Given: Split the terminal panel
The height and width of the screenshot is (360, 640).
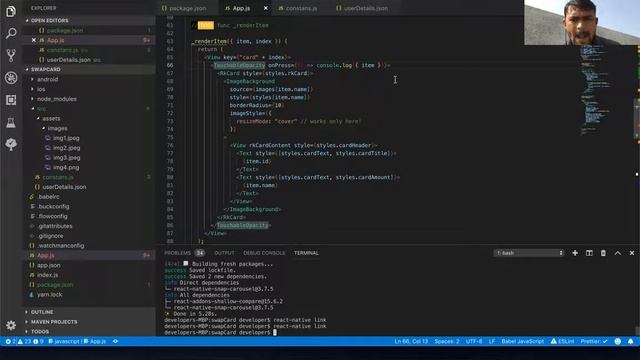Looking at the screenshot, I should (589, 253).
